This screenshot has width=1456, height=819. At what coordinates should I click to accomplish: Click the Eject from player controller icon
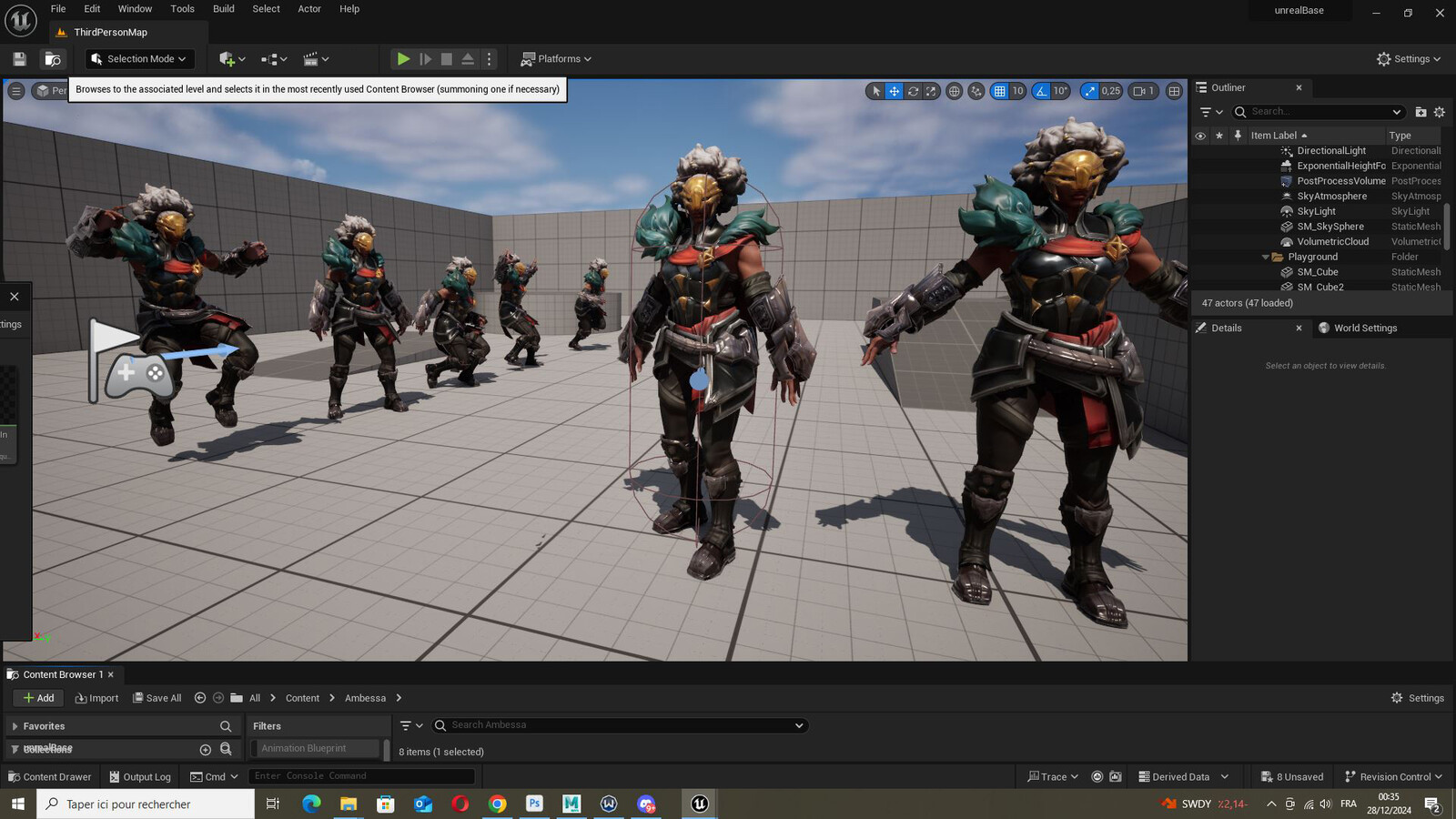pos(468,59)
